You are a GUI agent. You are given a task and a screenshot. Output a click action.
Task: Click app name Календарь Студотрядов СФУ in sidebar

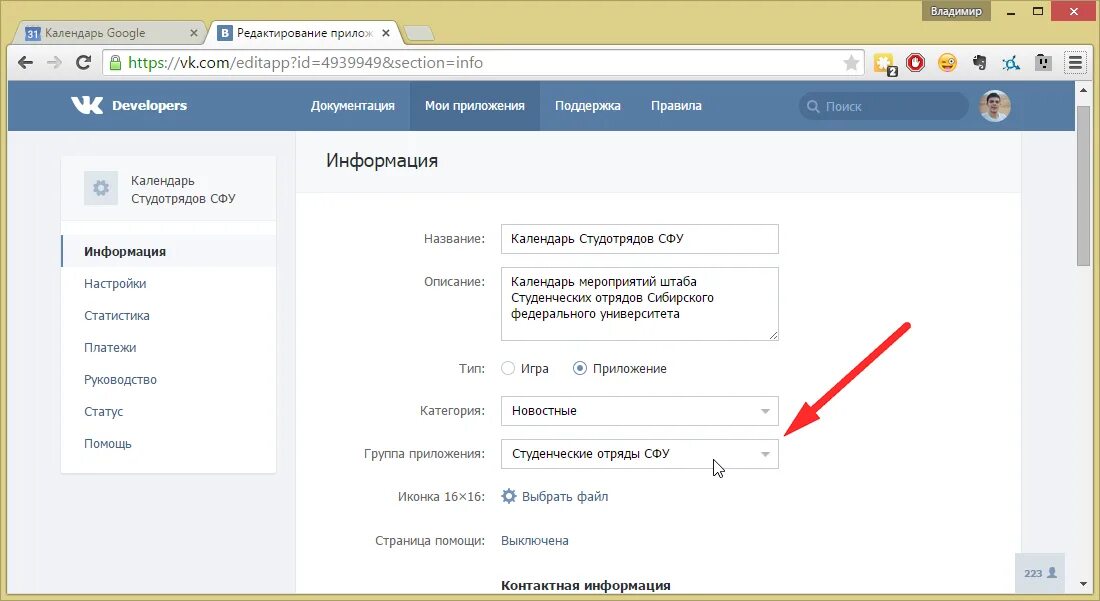(183, 189)
